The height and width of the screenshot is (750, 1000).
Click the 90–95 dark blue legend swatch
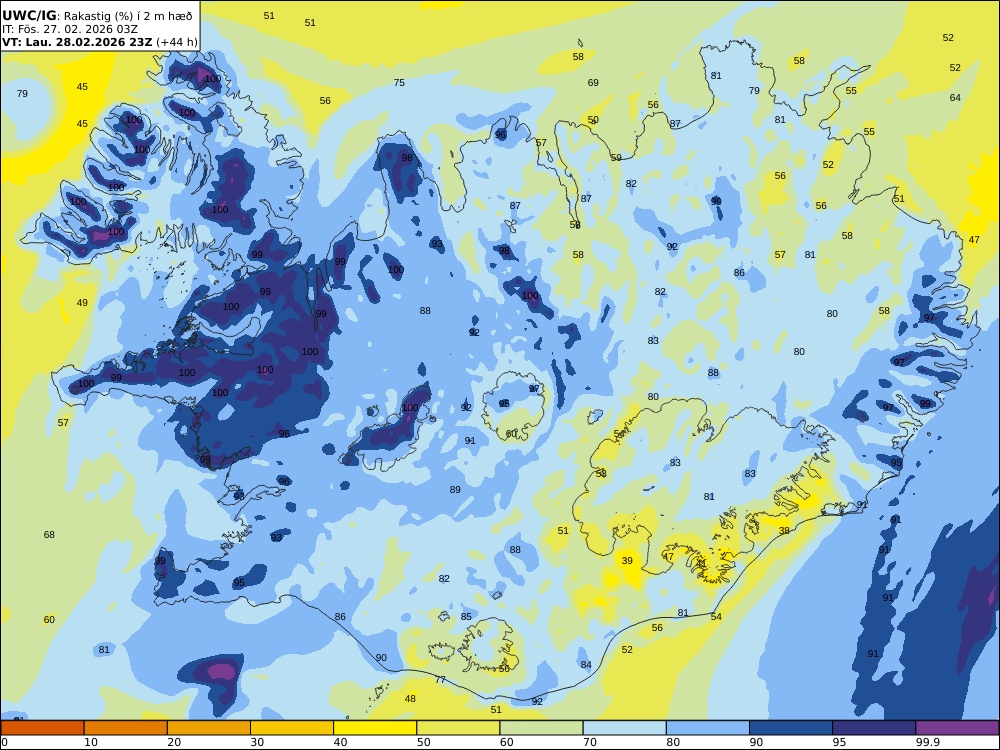(791, 728)
